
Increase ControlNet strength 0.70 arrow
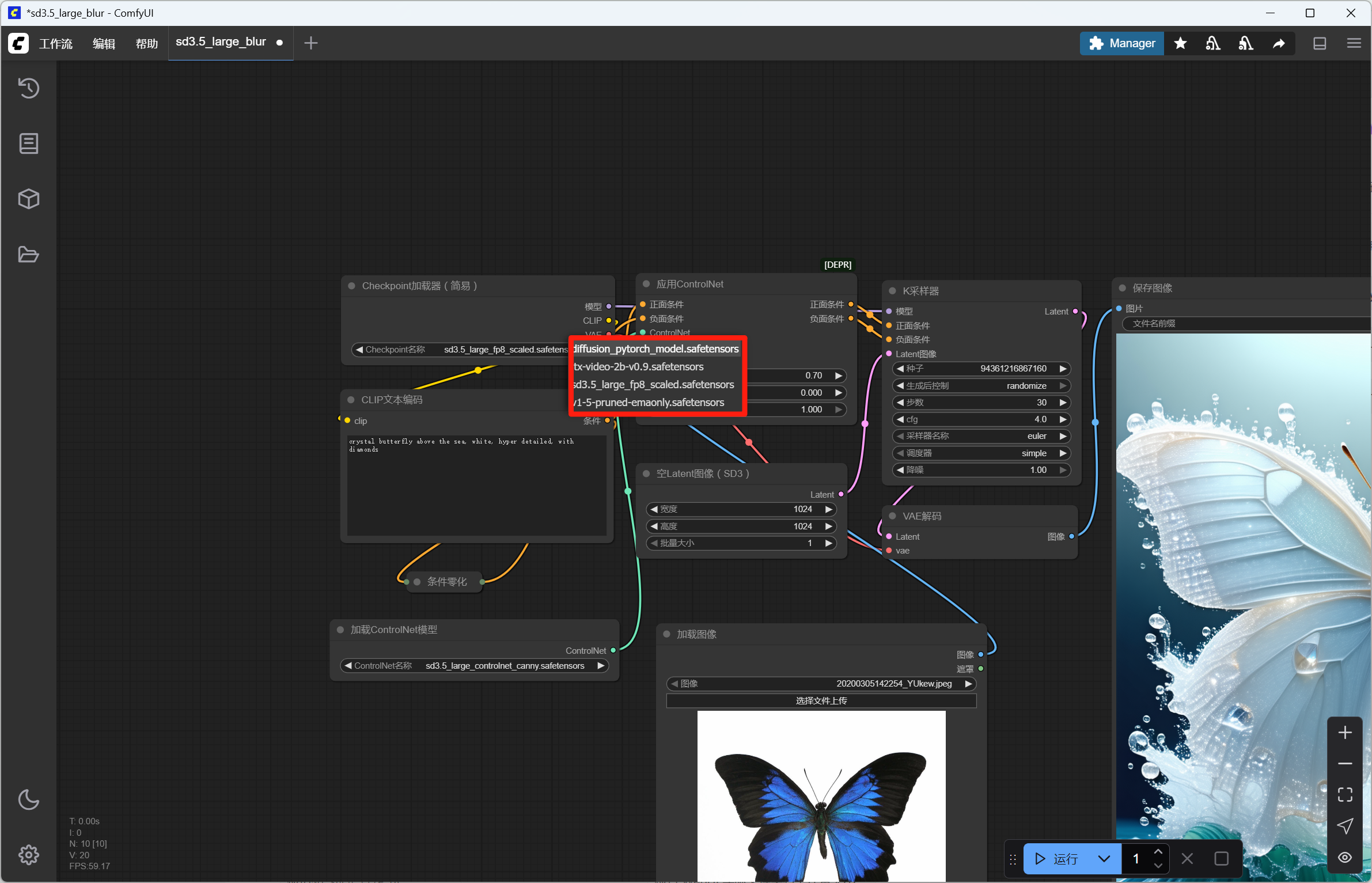pos(839,376)
